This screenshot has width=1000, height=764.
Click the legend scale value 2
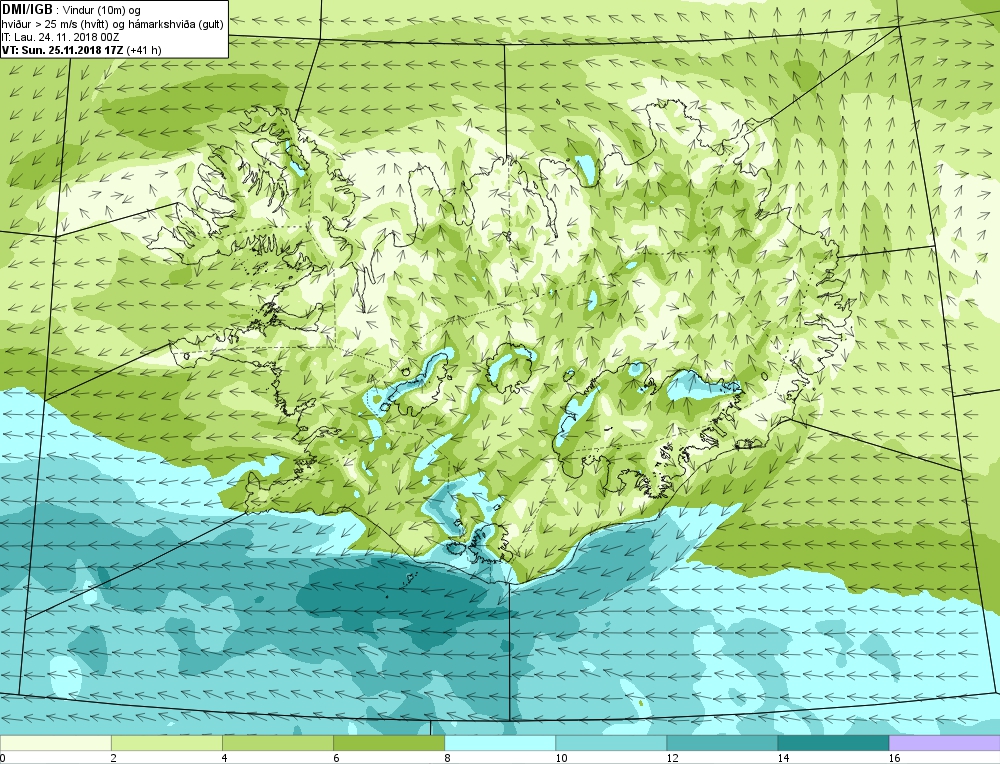[x=114, y=758]
